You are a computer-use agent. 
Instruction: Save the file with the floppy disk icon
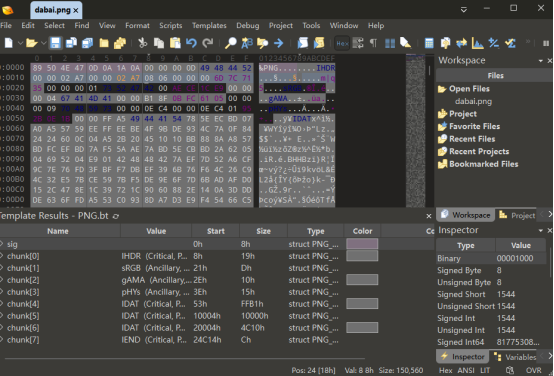55,43
